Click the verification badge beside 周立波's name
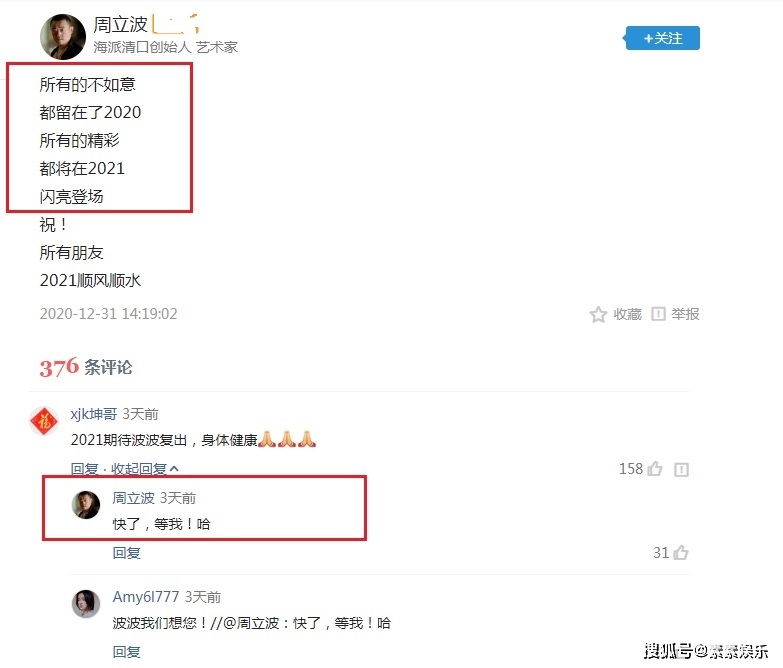 point(176,24)
